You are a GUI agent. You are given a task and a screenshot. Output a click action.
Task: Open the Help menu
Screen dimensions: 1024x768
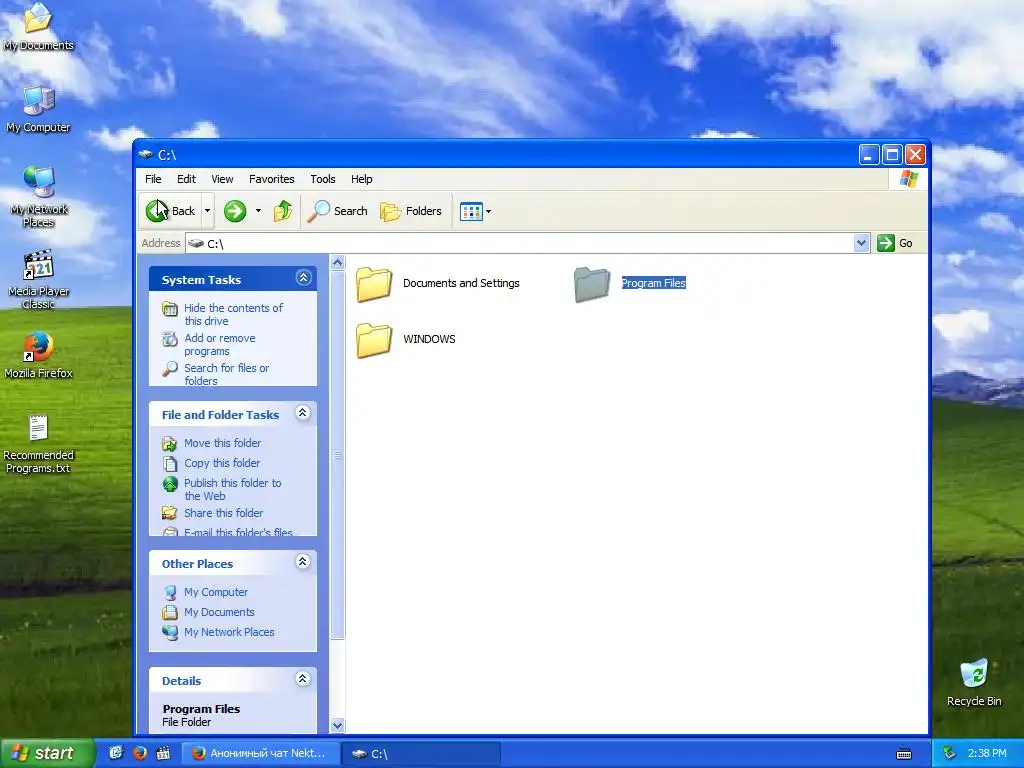362,179
